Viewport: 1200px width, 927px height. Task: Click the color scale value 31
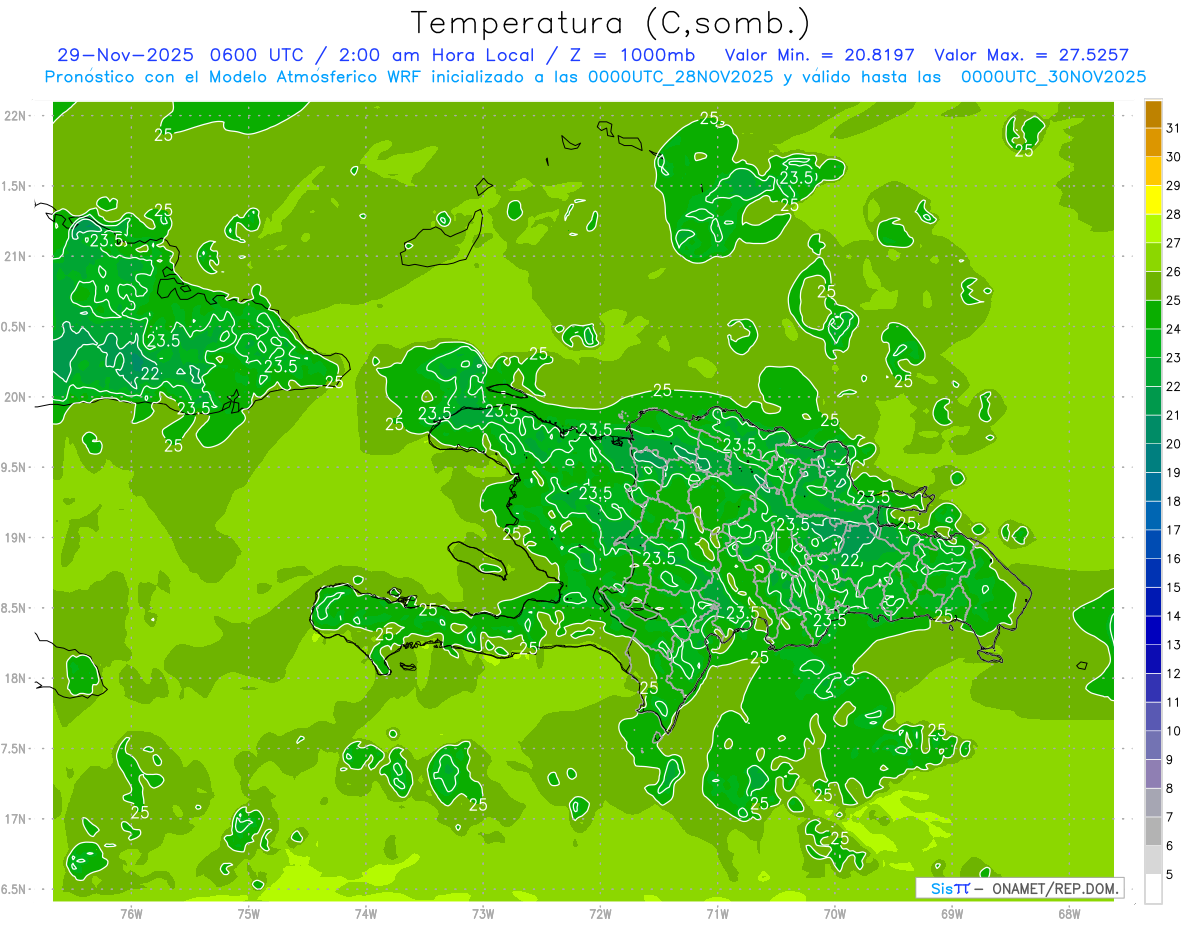coord(1173,128)
